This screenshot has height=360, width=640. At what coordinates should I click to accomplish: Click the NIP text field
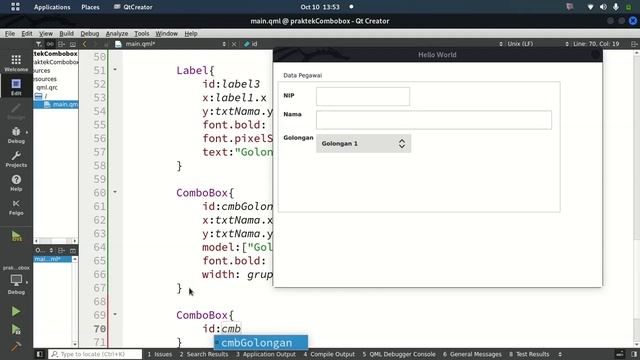[x=363, y=96]
